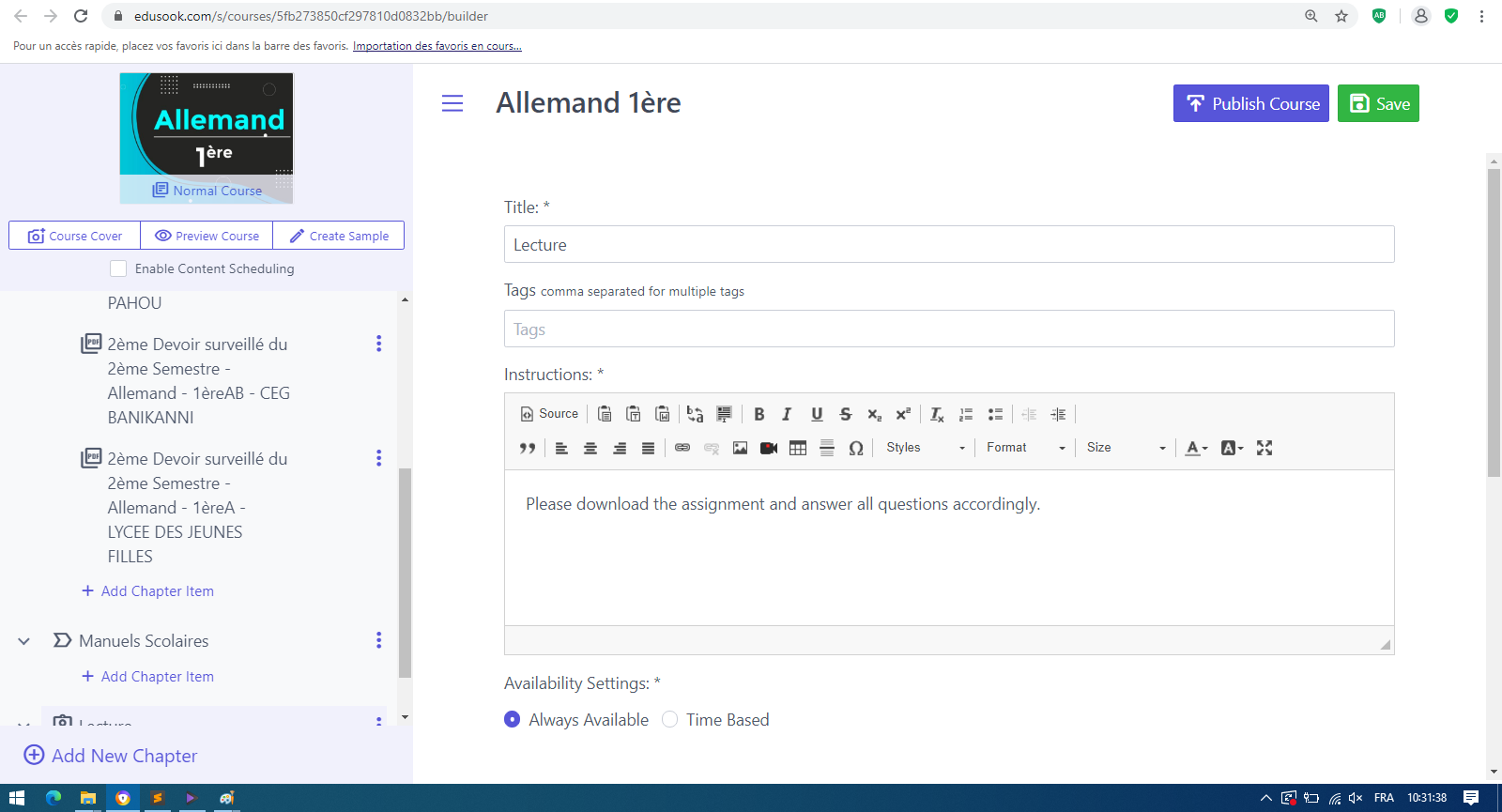Open the Format dropdown
1502x812 pixels.
[1025, 448]
